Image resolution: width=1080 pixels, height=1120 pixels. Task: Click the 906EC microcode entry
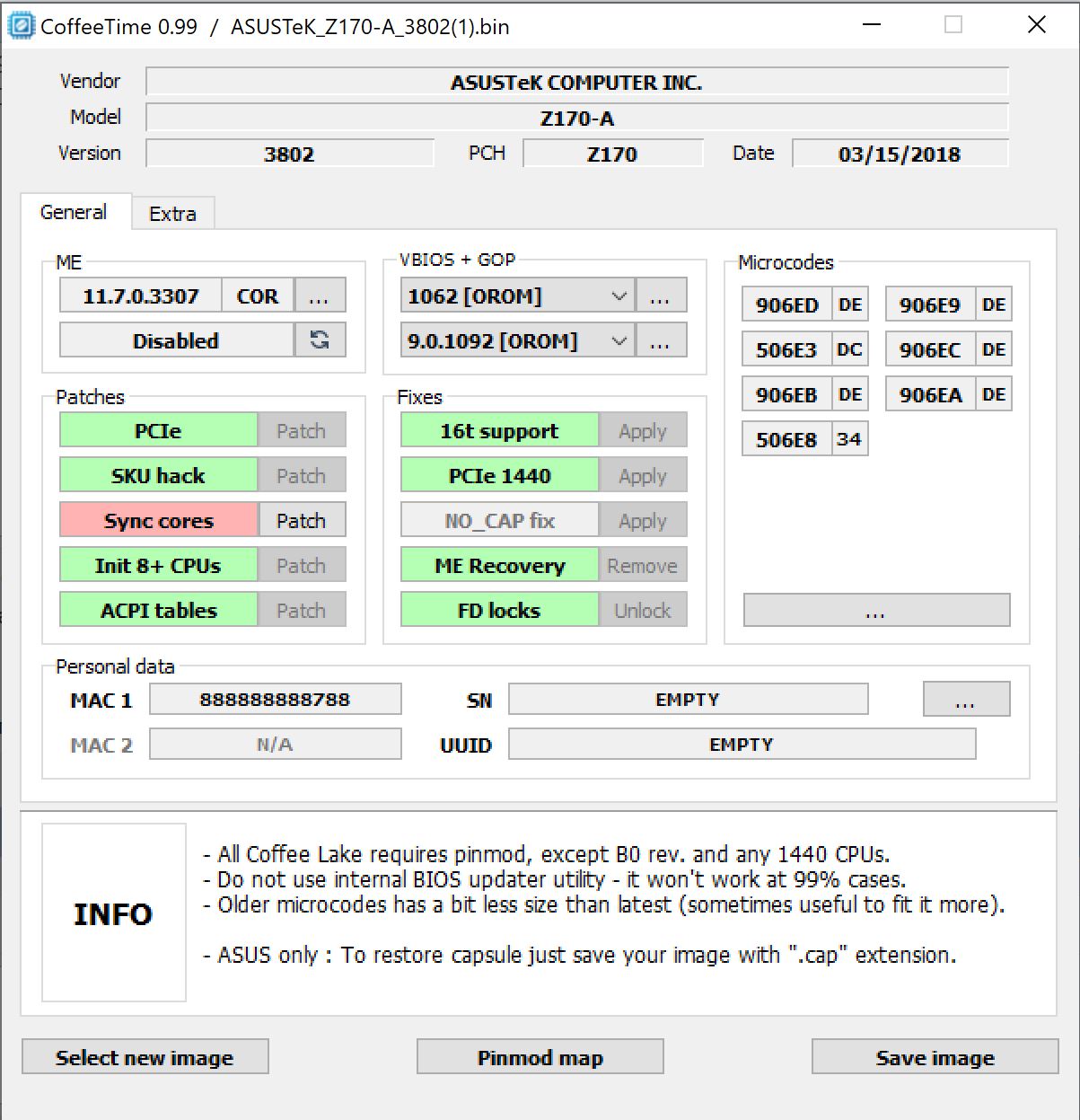point(931,349)
